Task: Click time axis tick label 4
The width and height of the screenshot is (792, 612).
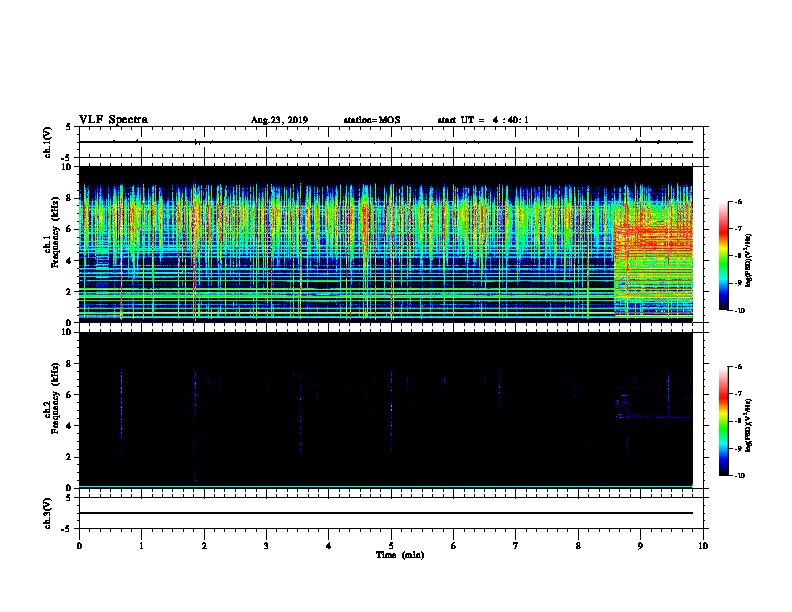Action: point(329,546)
